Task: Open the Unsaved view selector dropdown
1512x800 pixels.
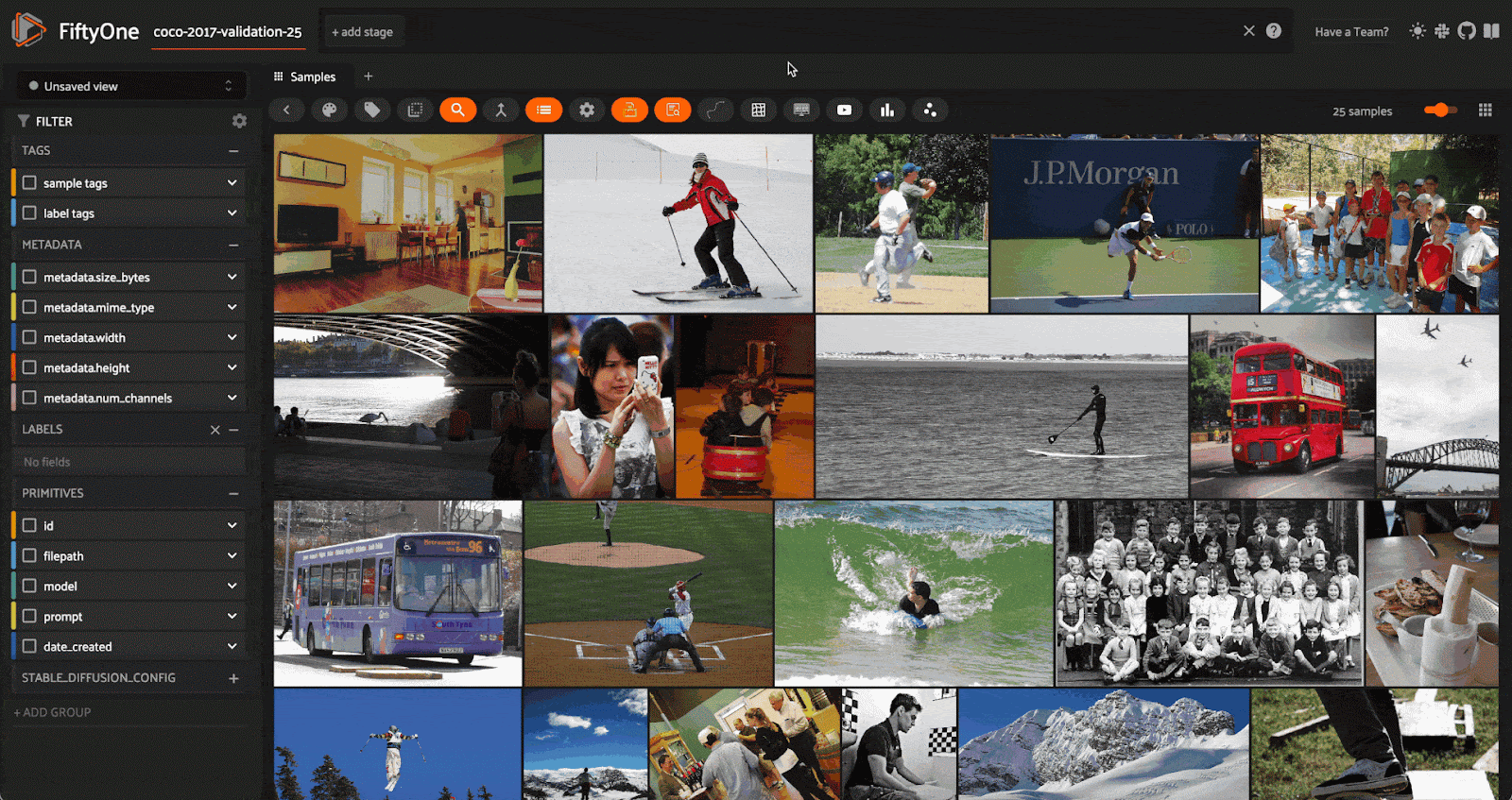Action: click(130, 86)
